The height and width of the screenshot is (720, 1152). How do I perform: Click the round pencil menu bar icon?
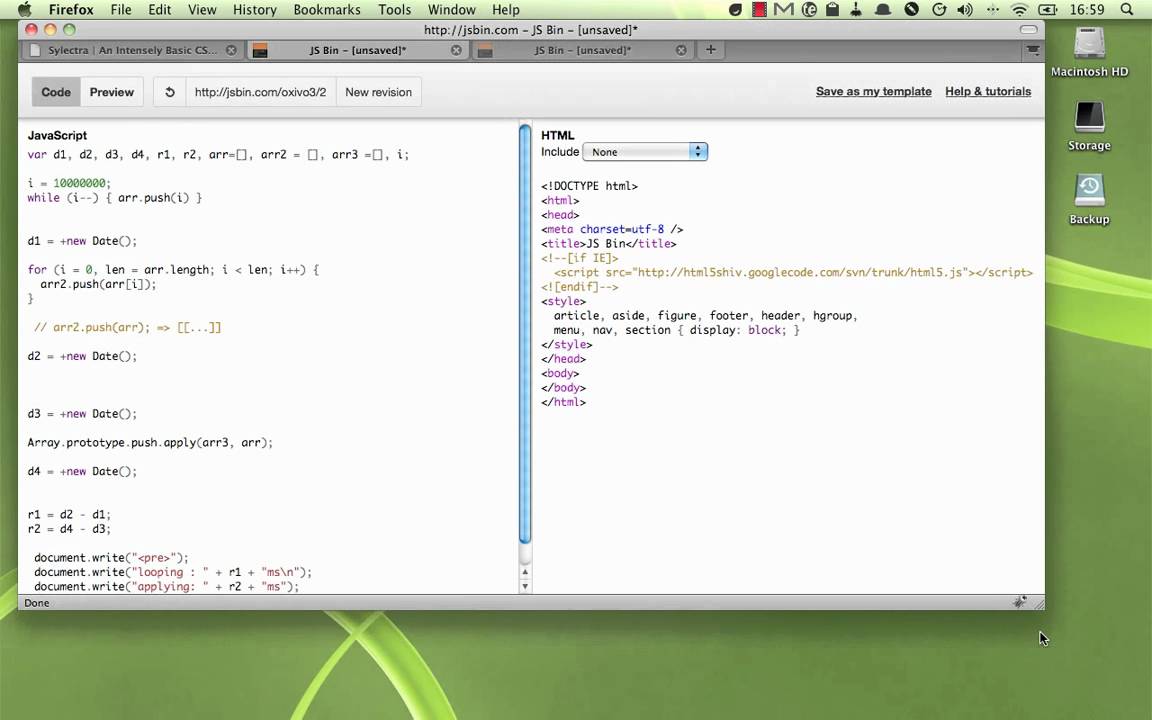coord(911,10)
